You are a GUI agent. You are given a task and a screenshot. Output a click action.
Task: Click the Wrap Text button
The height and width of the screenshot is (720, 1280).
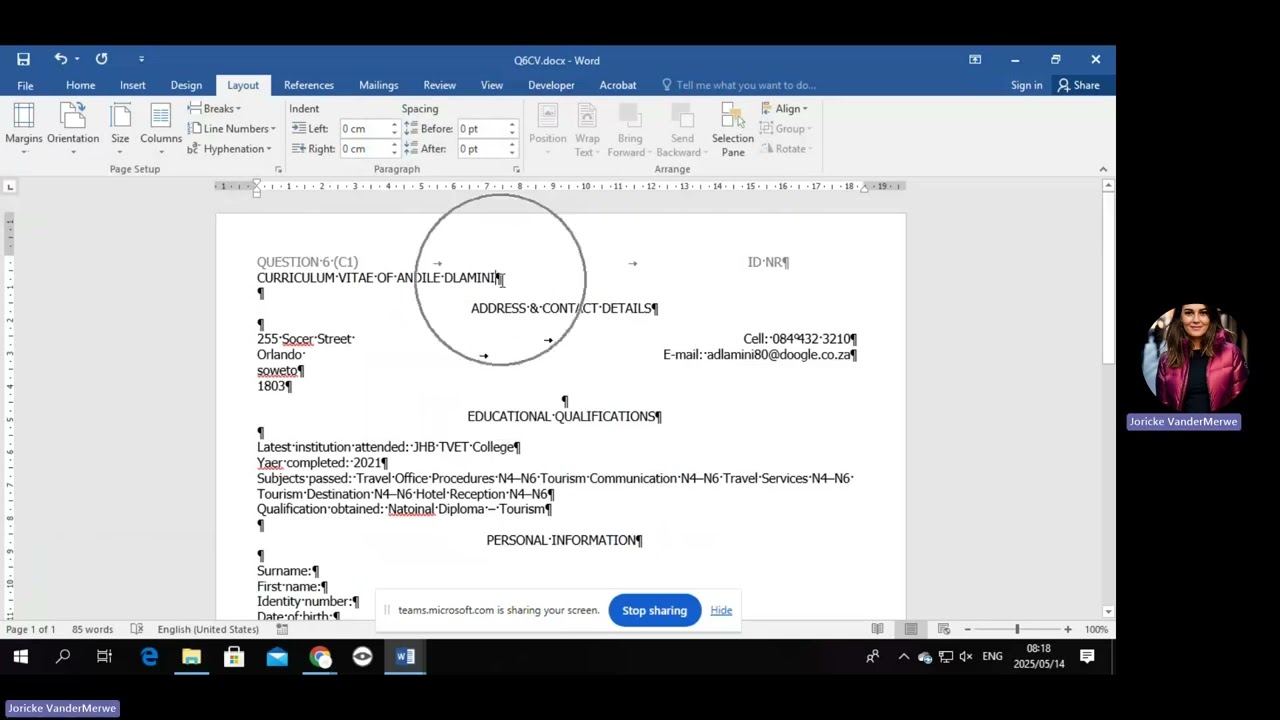click(587, 130)
